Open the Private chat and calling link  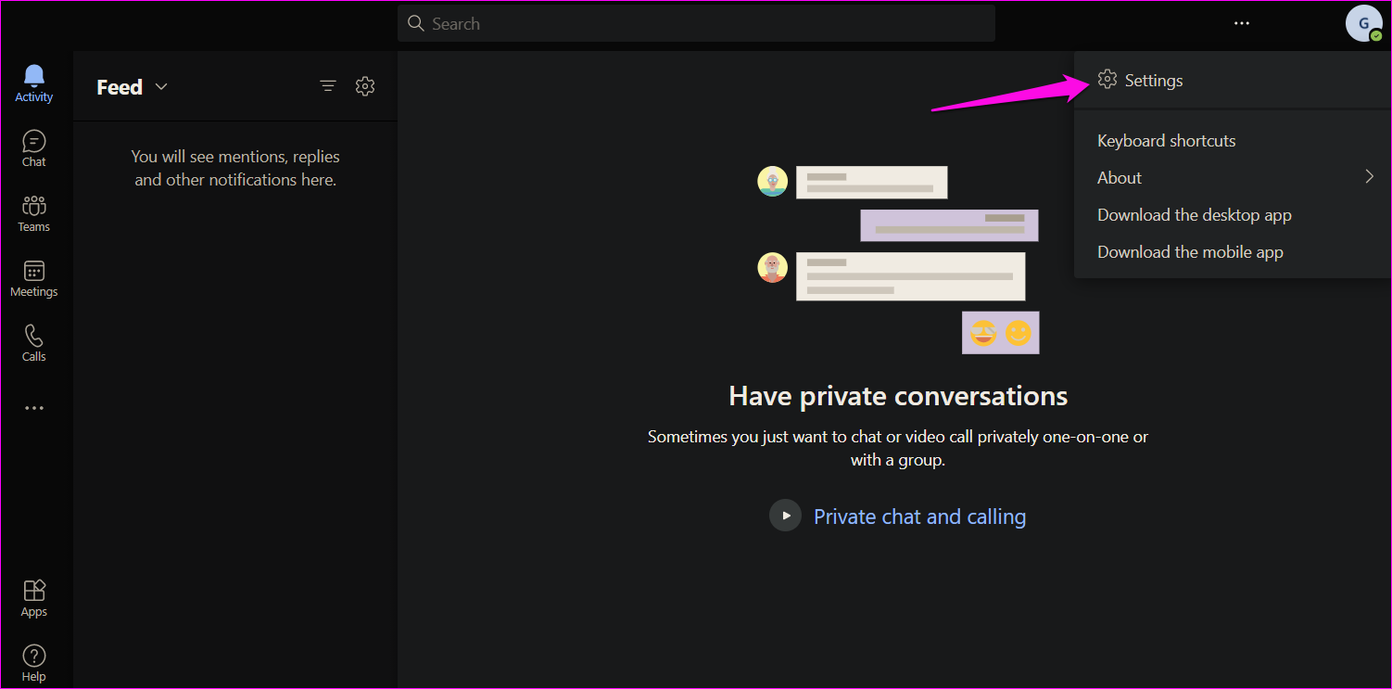click(920, 516)
